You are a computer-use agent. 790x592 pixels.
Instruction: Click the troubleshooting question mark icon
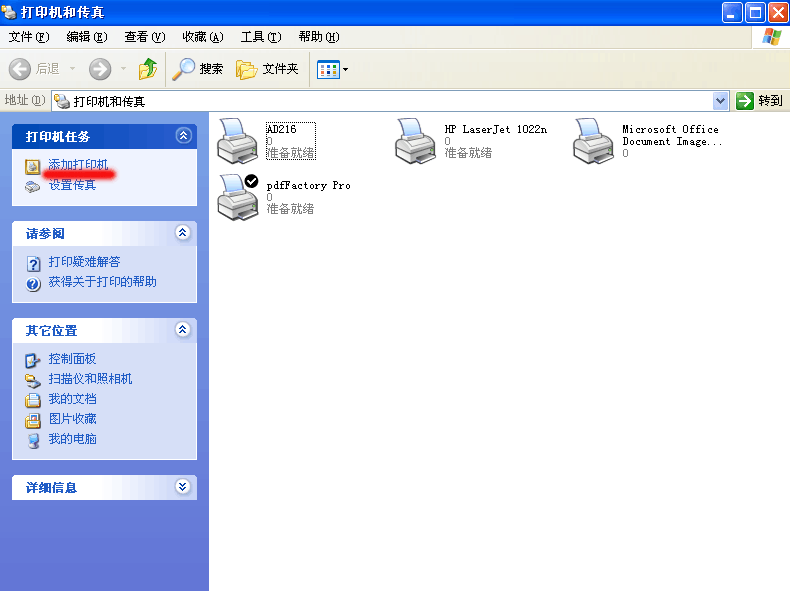pyautogui.click(x=33, y=264)
